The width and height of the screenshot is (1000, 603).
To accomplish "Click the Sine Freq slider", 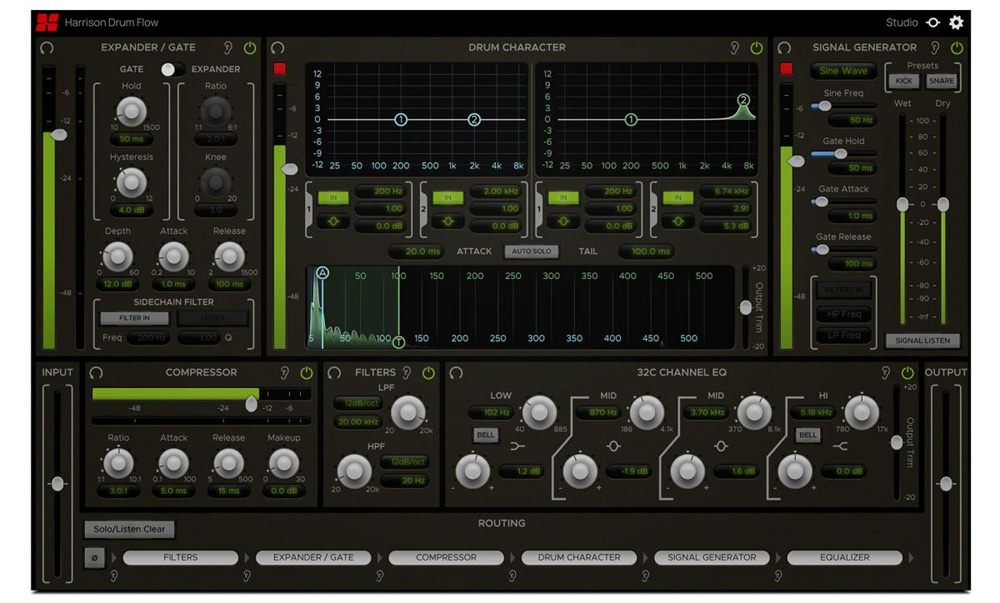I will point(843,106).
